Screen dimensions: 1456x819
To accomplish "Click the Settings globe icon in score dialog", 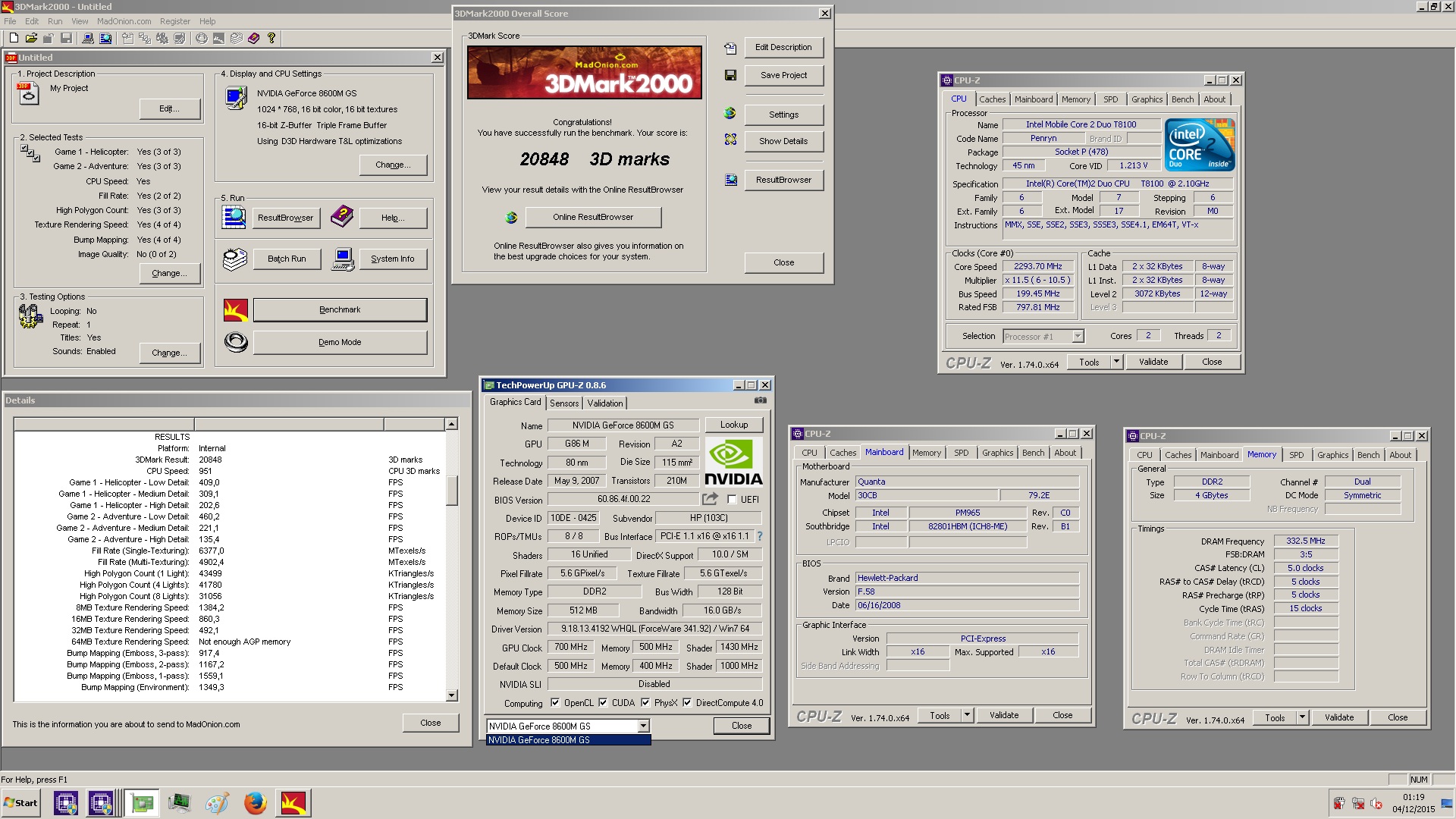I will coord(730,113).
